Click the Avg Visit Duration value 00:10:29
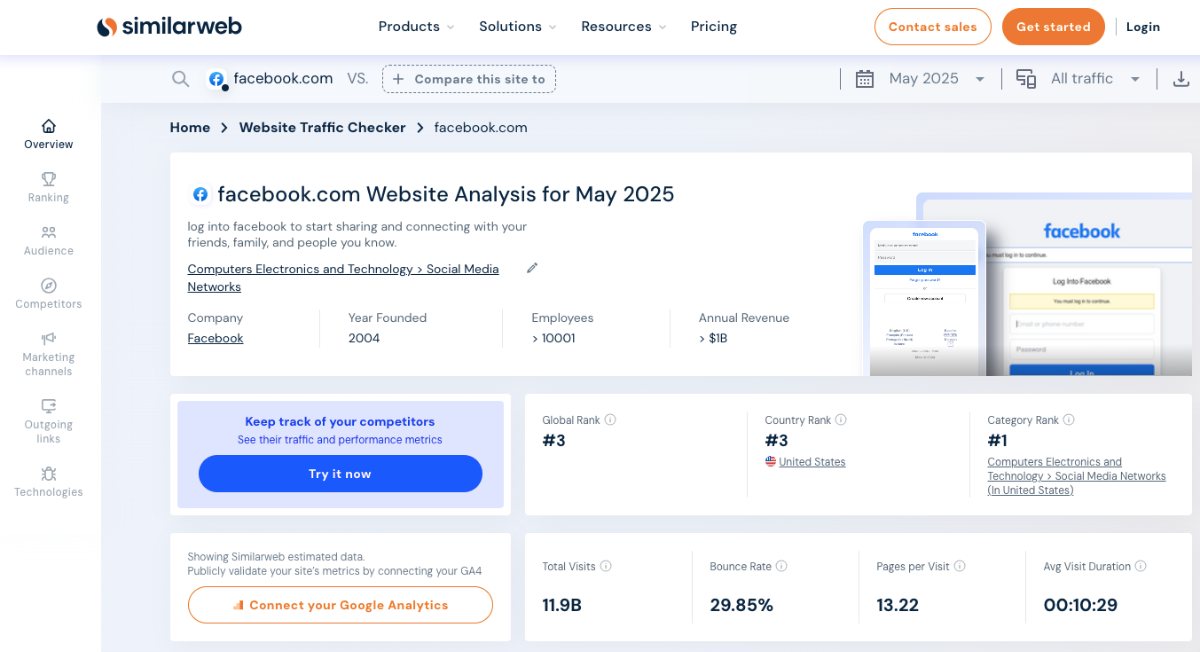Image resolution: width=1200 pixels, height=652 pixels. click(1080, 605)
